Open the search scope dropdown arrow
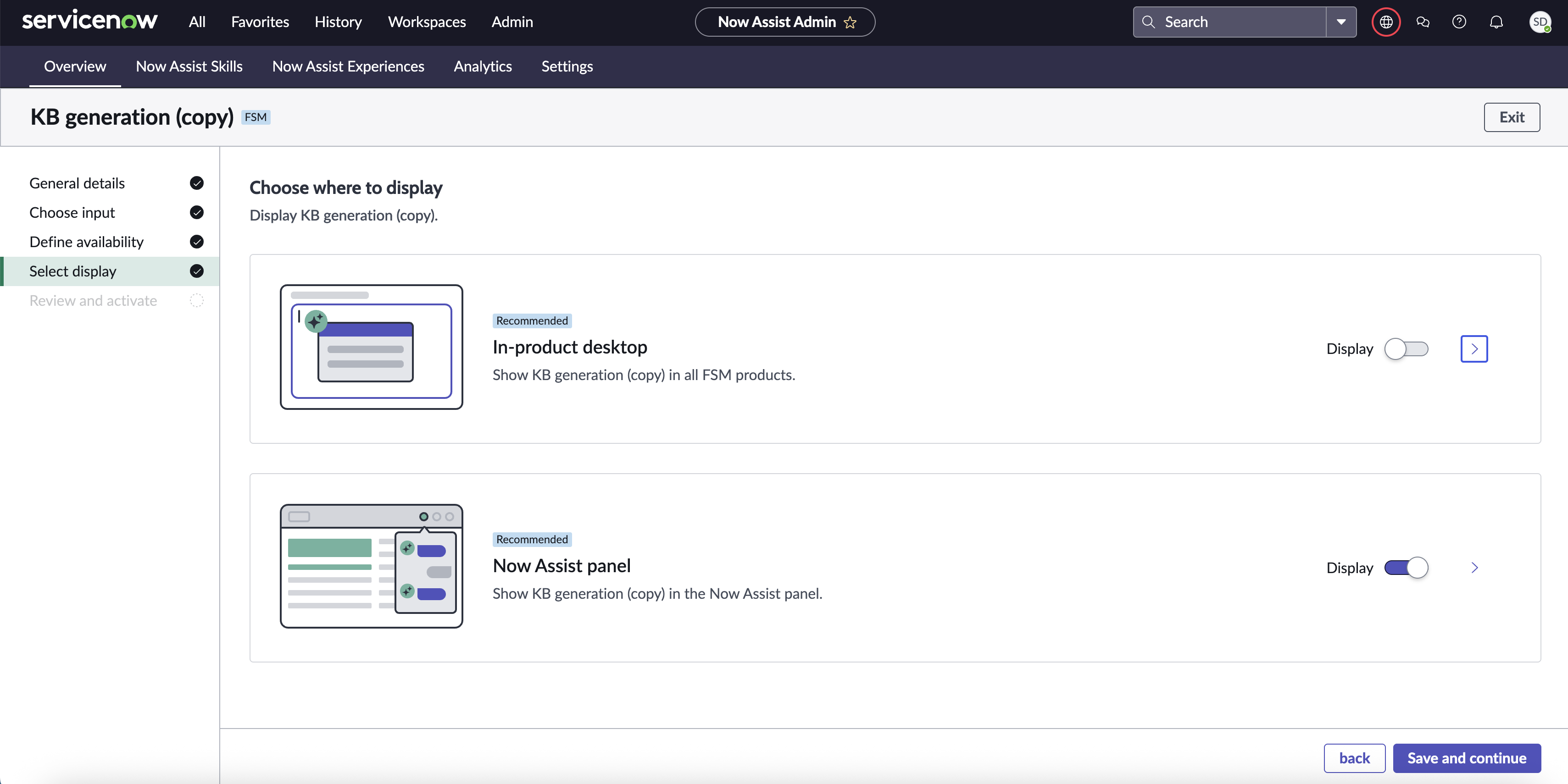1568x784 pixels. click(1341, 22)
